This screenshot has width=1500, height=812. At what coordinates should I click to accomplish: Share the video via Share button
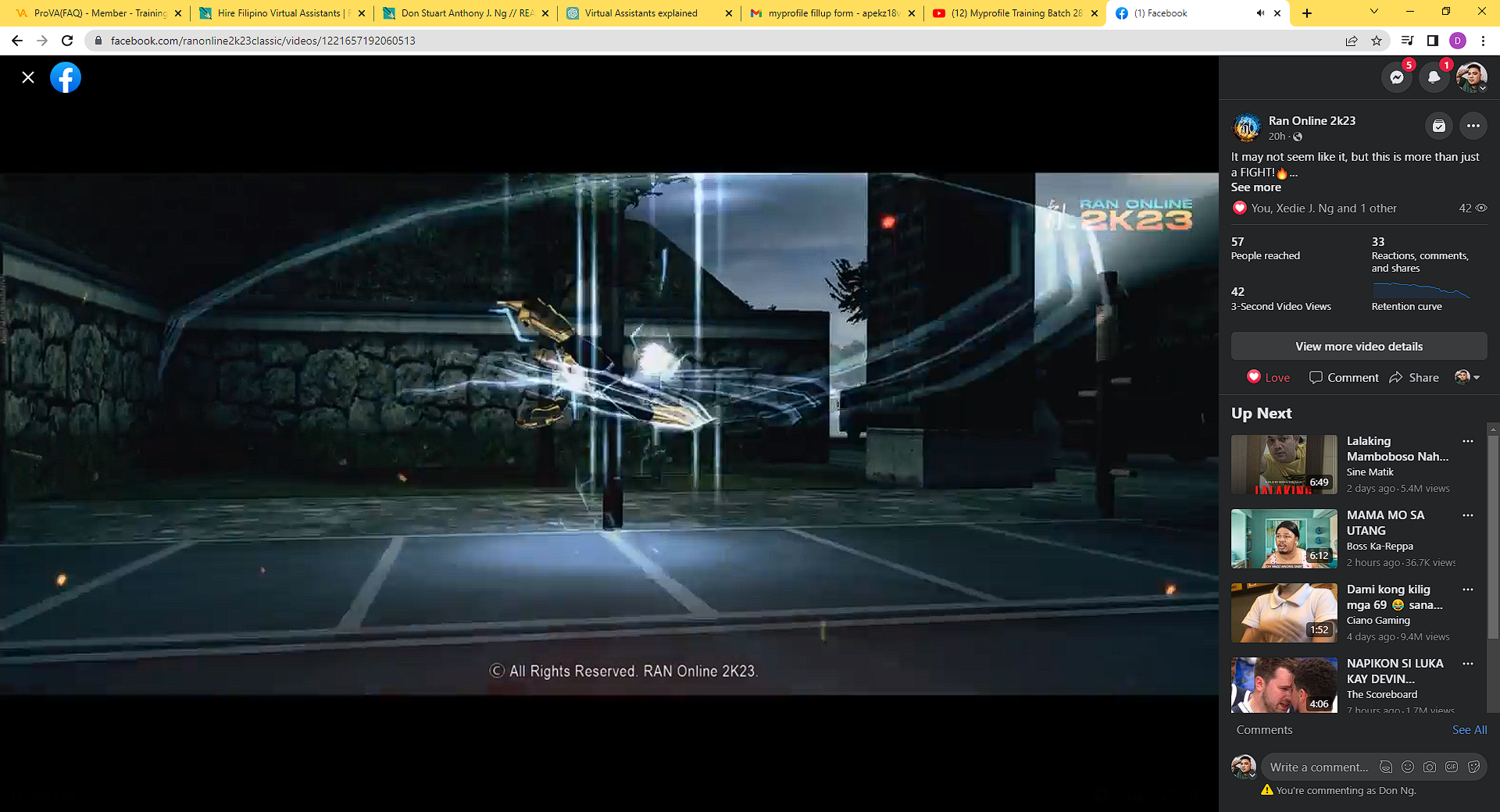click(1414, 378)
